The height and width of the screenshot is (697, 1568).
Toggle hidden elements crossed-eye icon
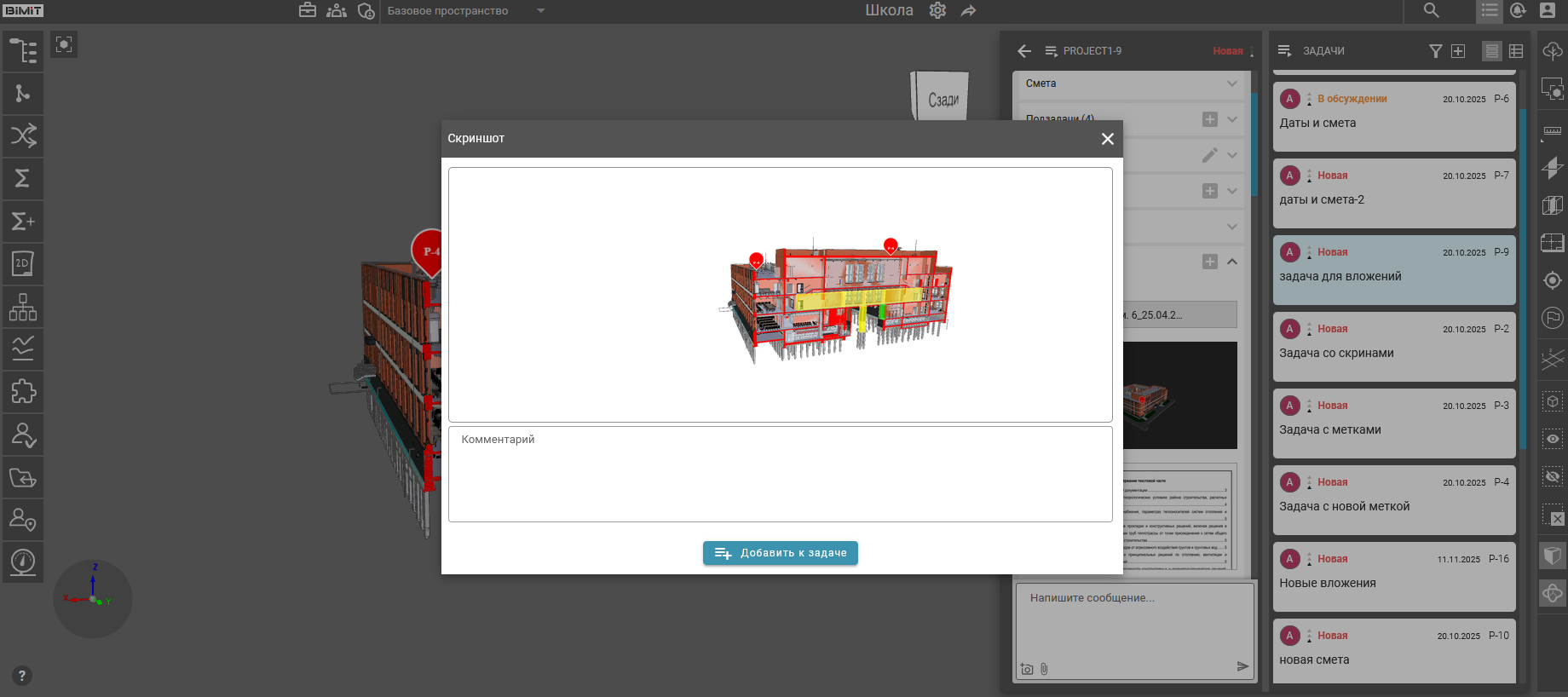(x=1553, y=476)
